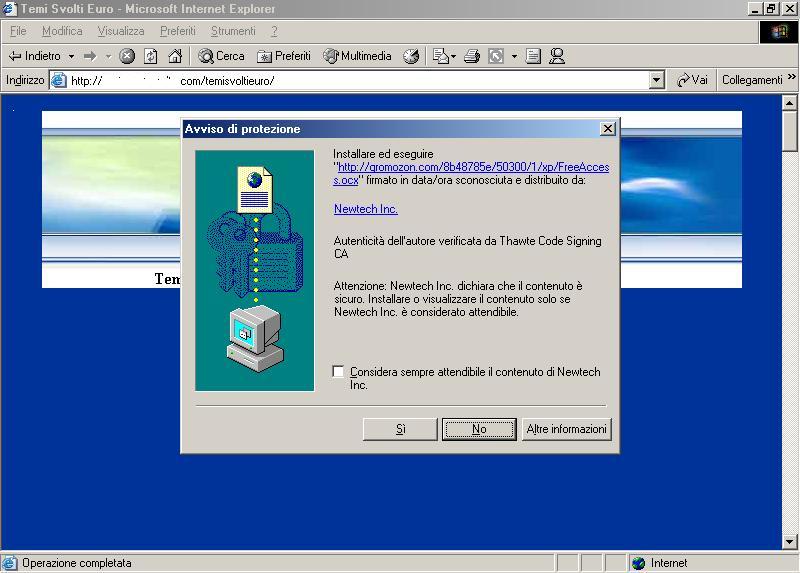Open the Strumenti menu
Image resolution: width=800 pixels, height=573 pixels.
coord(233,31)
